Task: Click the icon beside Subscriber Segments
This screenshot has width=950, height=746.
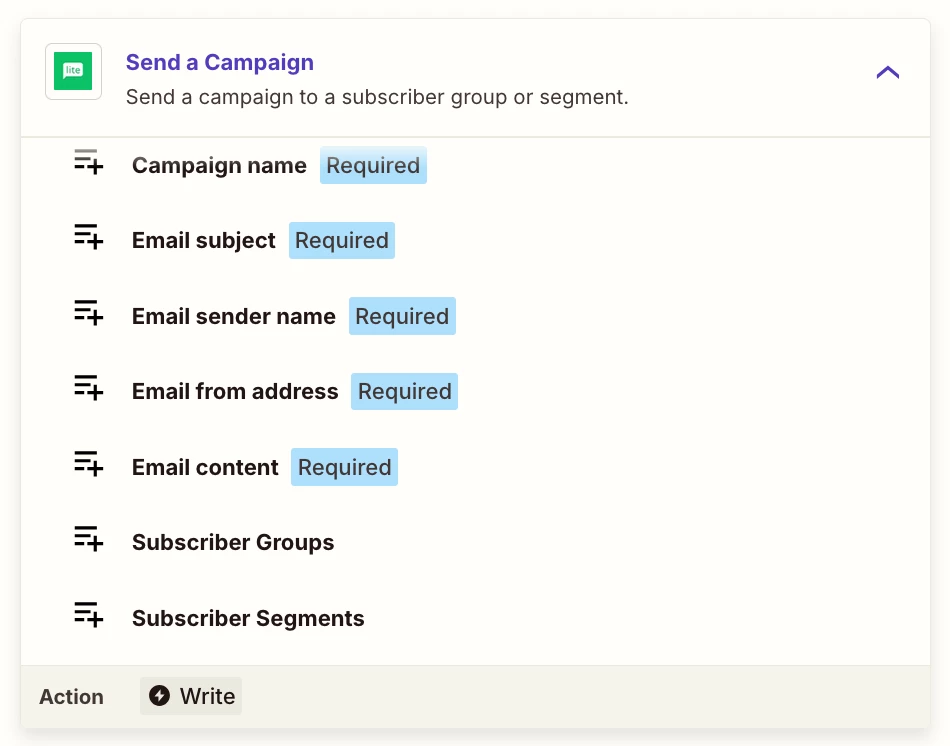Action: click(x=89, y=615)
